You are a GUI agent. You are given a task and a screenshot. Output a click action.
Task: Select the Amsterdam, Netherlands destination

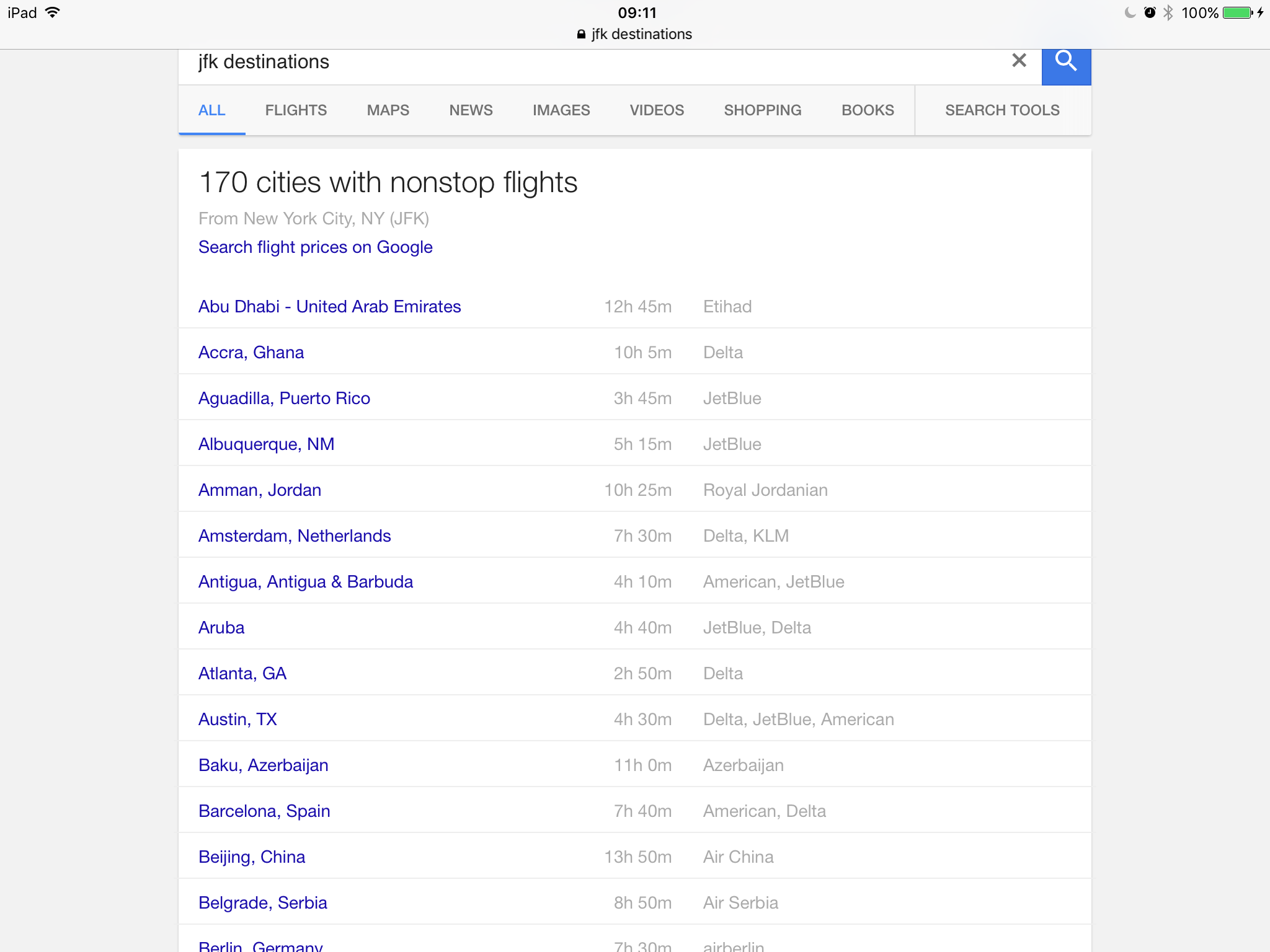coord(295,536)
